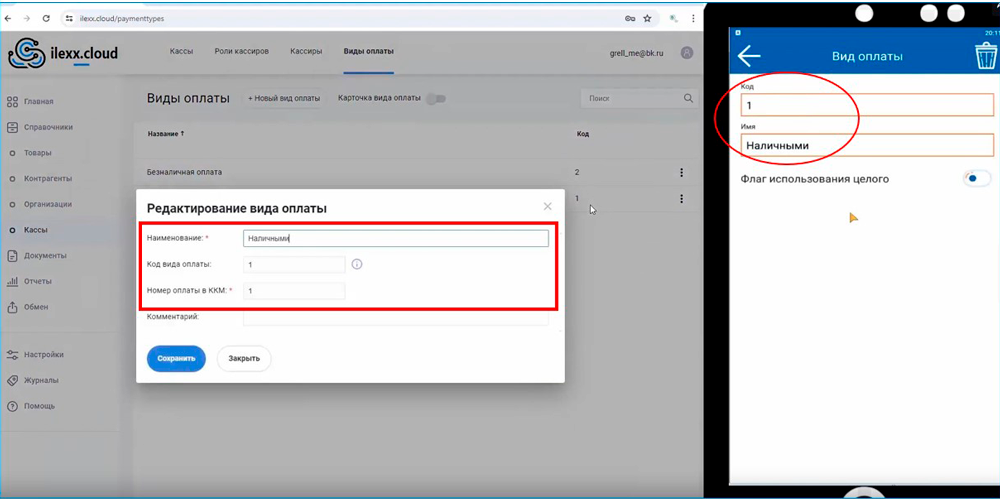Expand the Справочники sidebar section
This screenshot has width=1000, height=500.
pos(48,128)
